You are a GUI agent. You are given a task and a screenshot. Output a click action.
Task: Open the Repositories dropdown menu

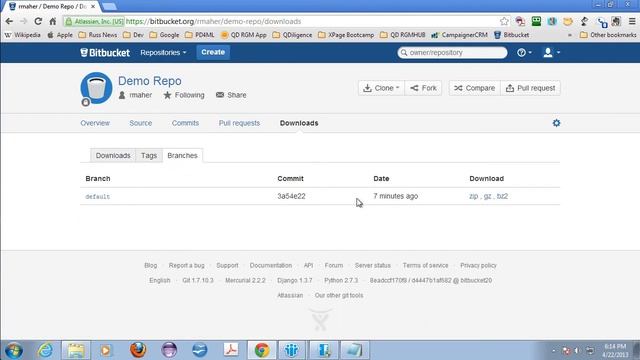point(163,53)
